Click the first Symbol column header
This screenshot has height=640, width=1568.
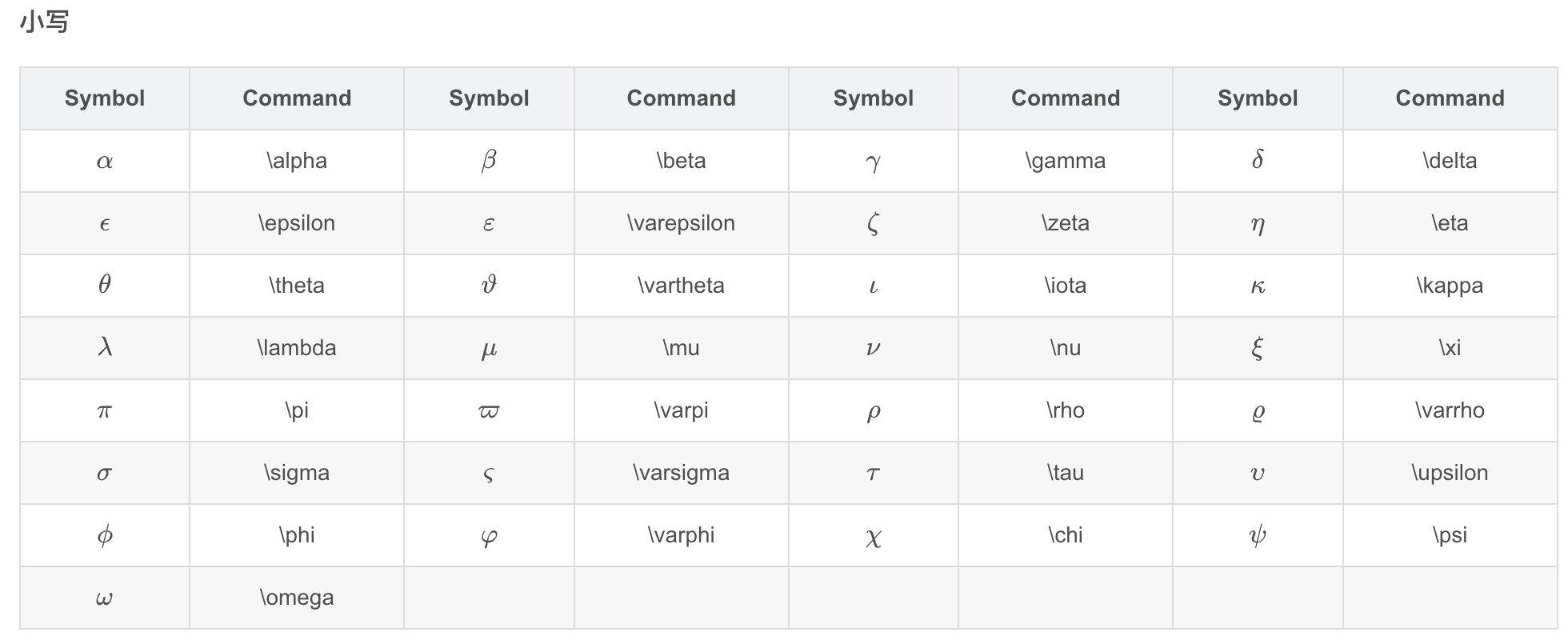click(x=104, y=98)
